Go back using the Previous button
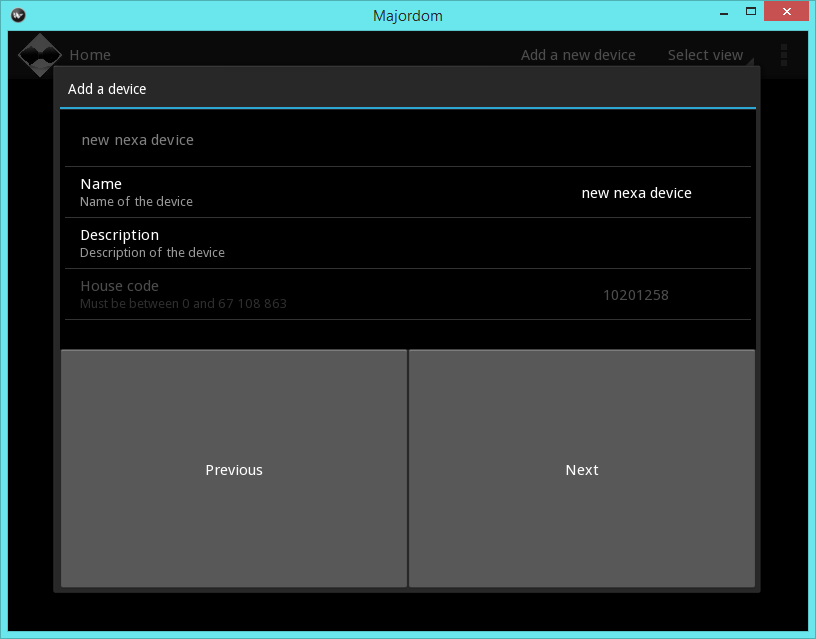 (x=234, y=469)
